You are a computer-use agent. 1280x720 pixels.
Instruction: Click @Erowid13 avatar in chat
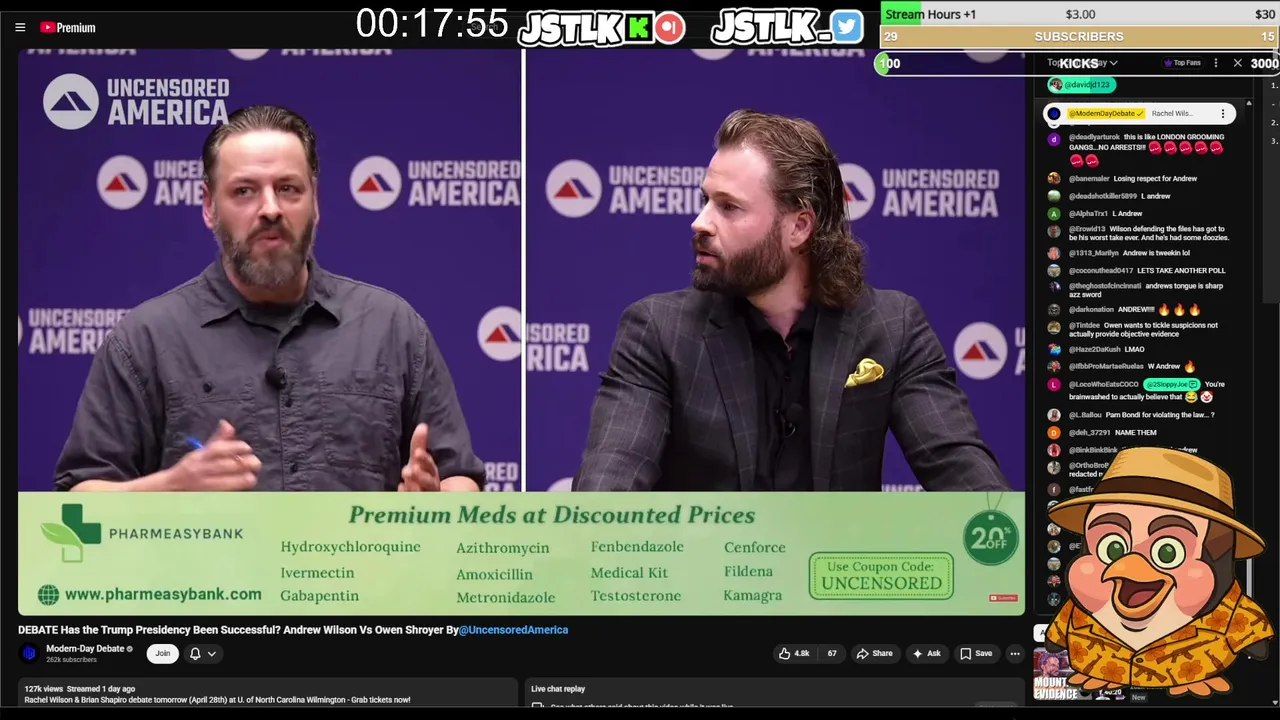[1054, 231]
